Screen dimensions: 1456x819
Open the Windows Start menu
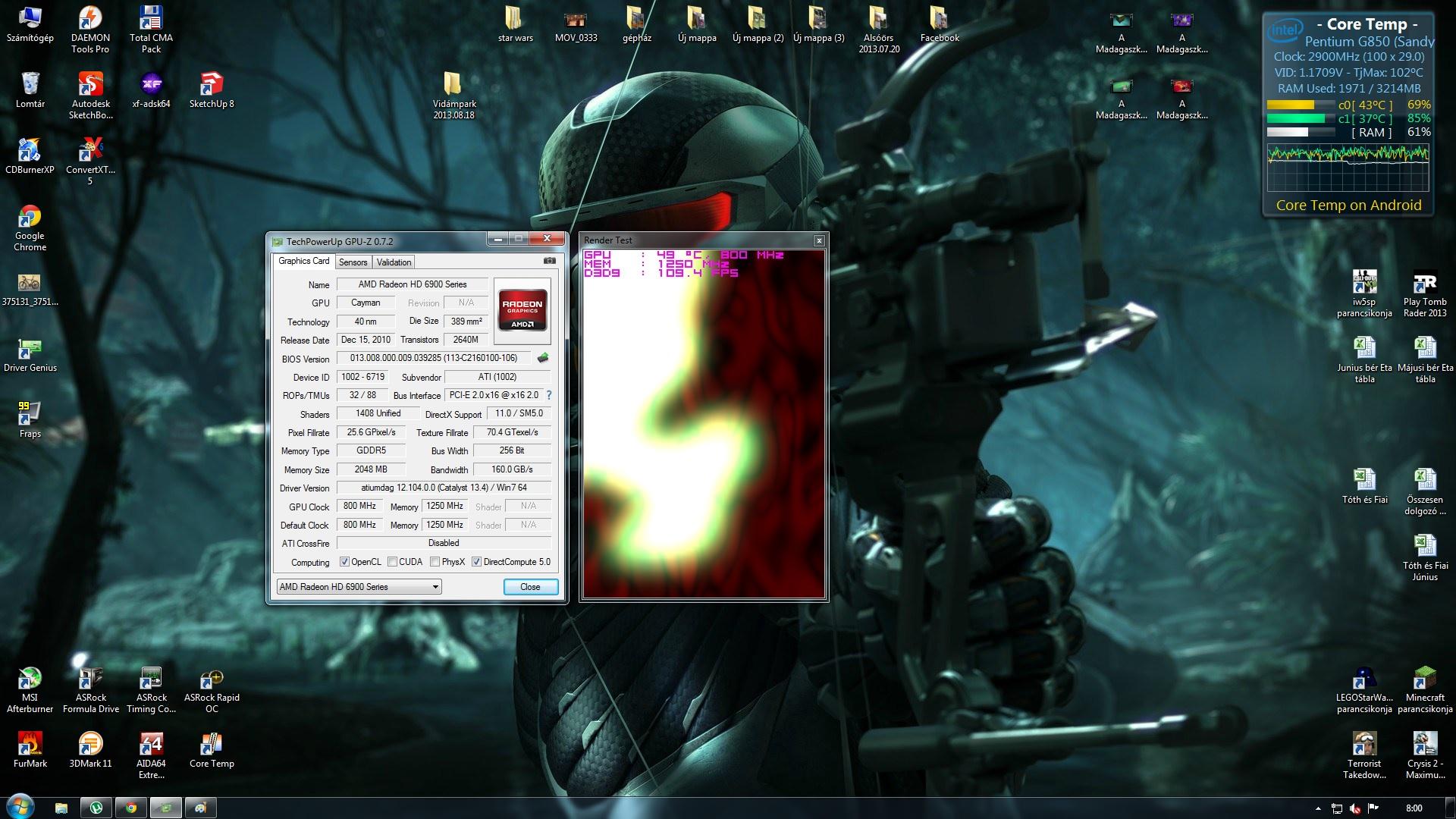(20, 807)
